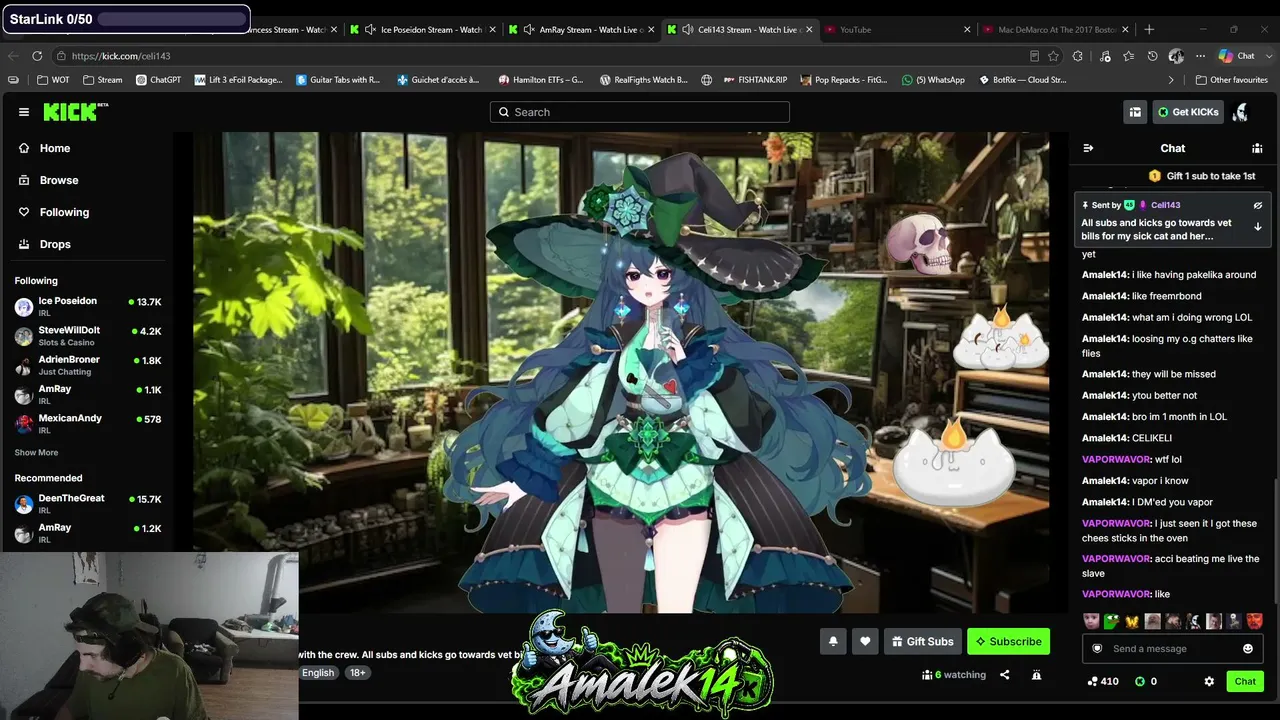
Task: Reload the page with the refresh button
Action: point(37,56)
